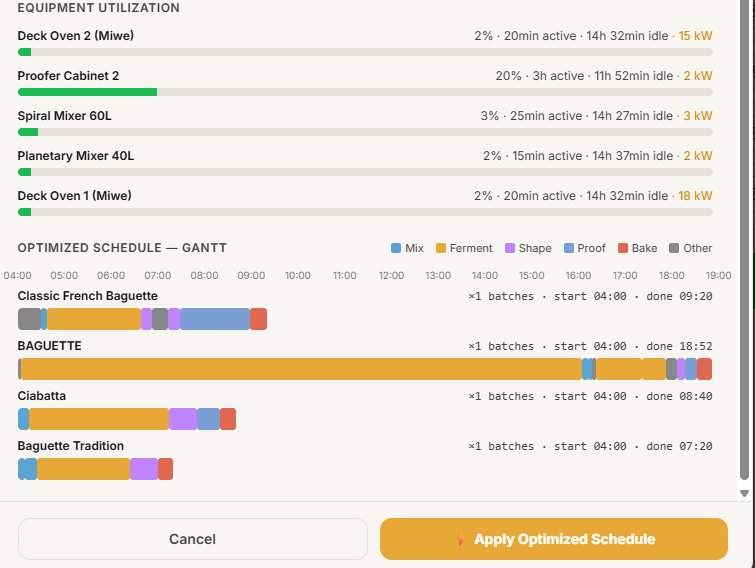Click the Classic French Baguette row title

(88, 296)
